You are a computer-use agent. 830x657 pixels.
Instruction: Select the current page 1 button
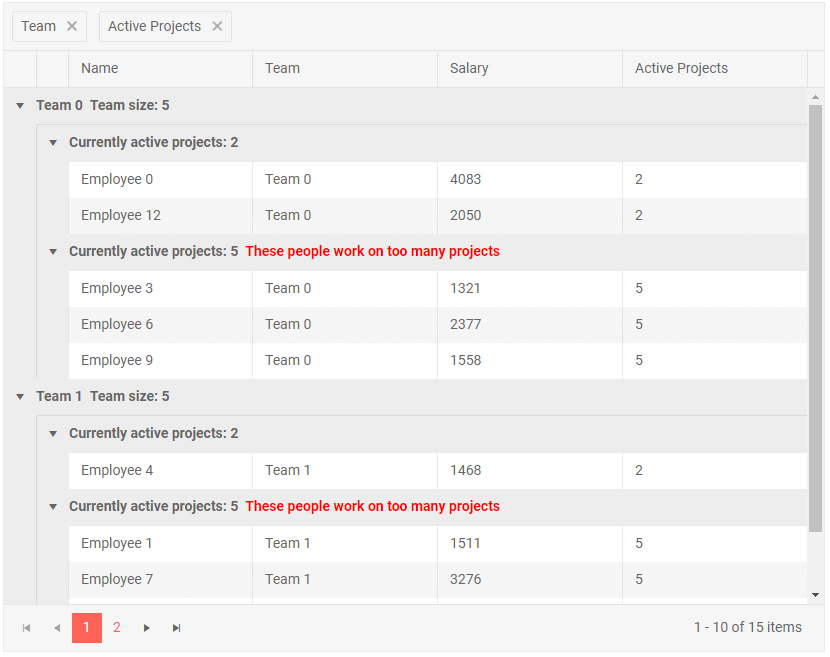(x=87, y=628)
